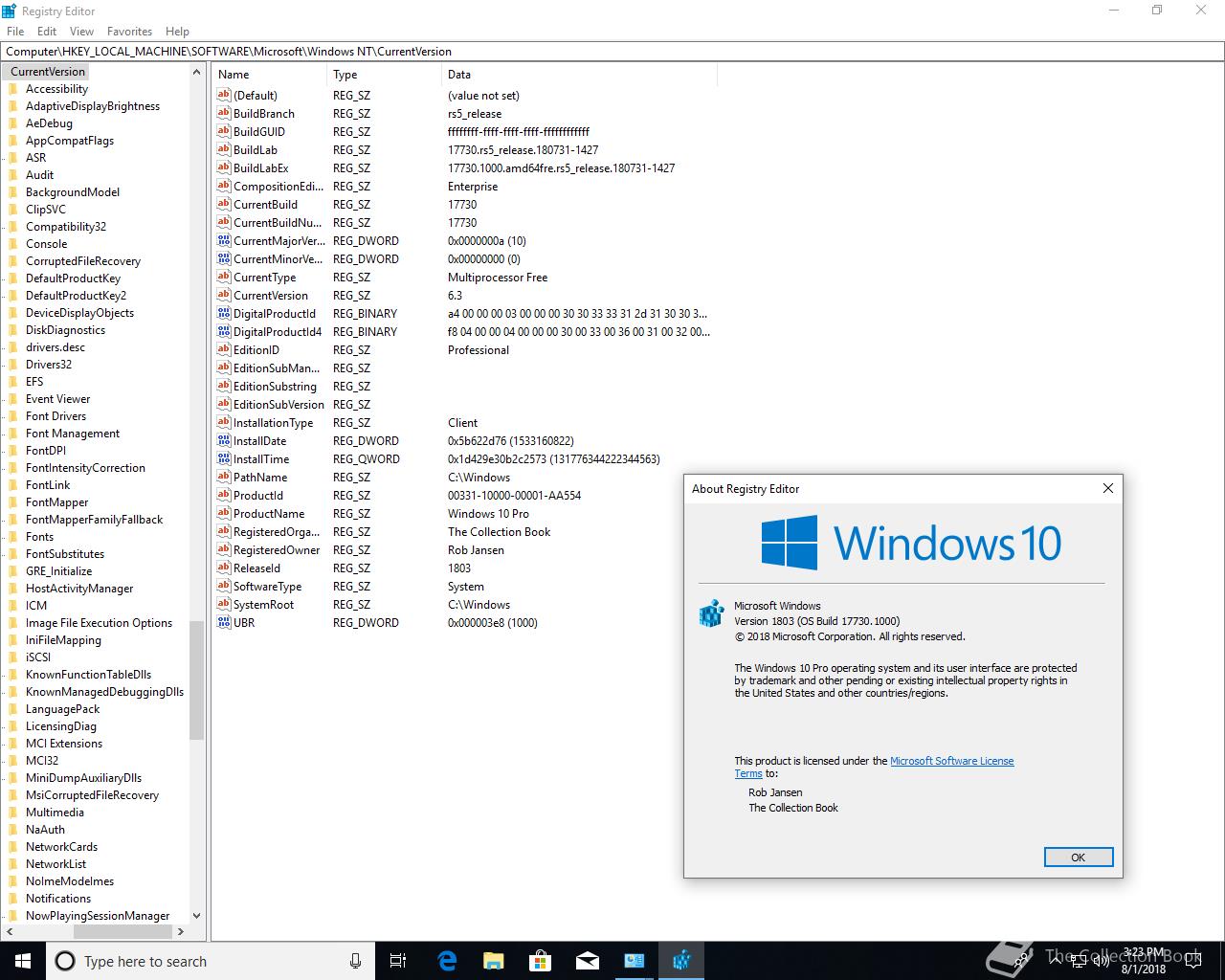Click the Fonts key folder icon

point(13,537)
